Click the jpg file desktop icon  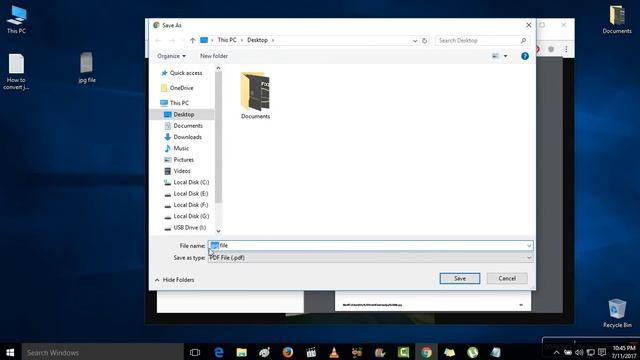pyautogui.click(x=87, y=68)
